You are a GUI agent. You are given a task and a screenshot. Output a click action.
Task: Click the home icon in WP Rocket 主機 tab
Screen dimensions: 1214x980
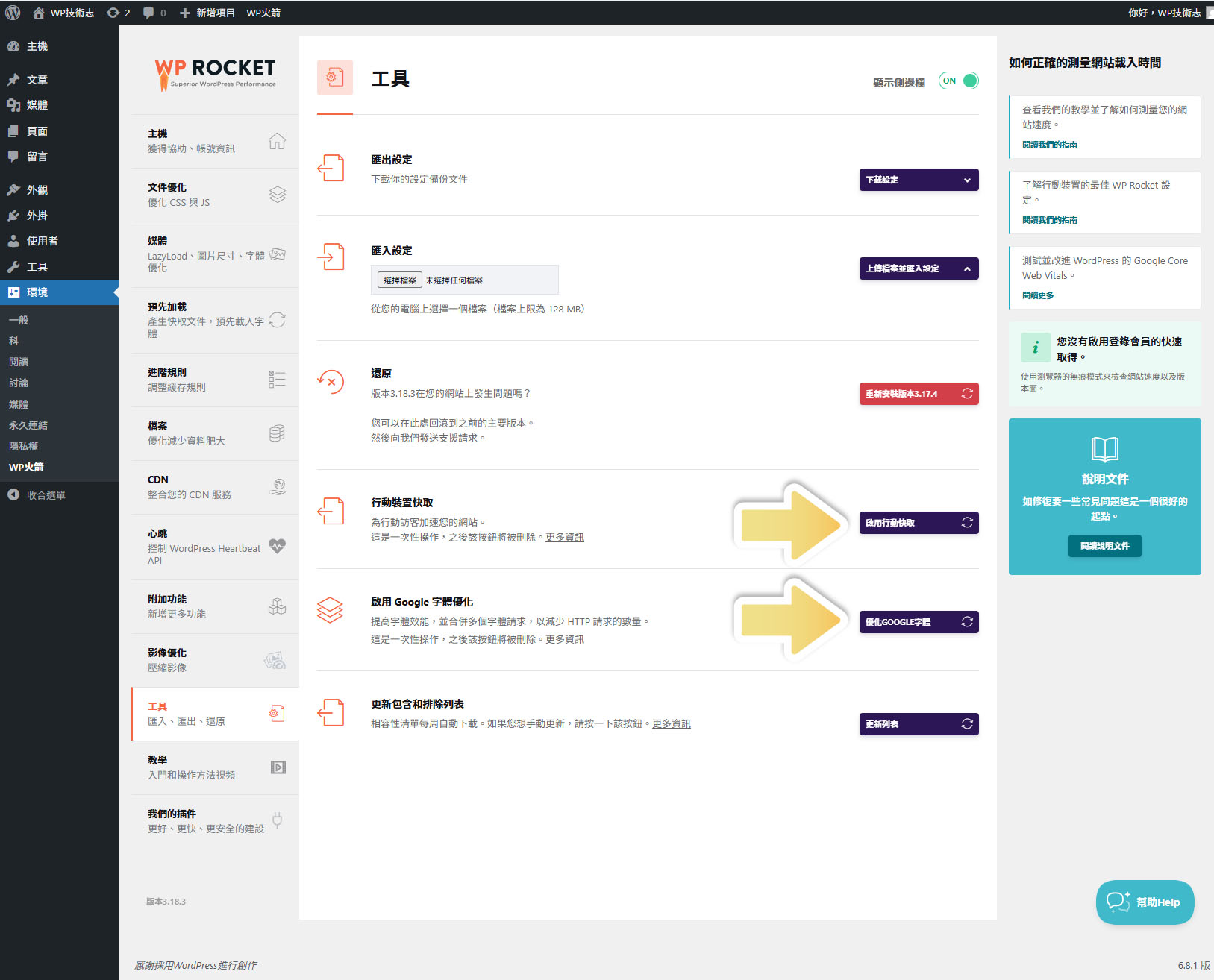coord(277,141)
